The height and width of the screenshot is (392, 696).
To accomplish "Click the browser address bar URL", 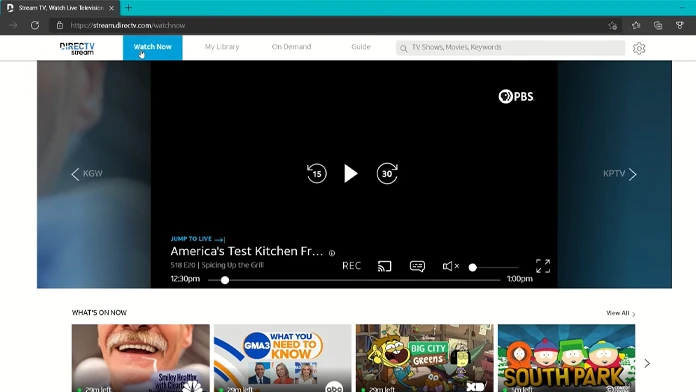I will pyautogui.click(x=128, y=25).
